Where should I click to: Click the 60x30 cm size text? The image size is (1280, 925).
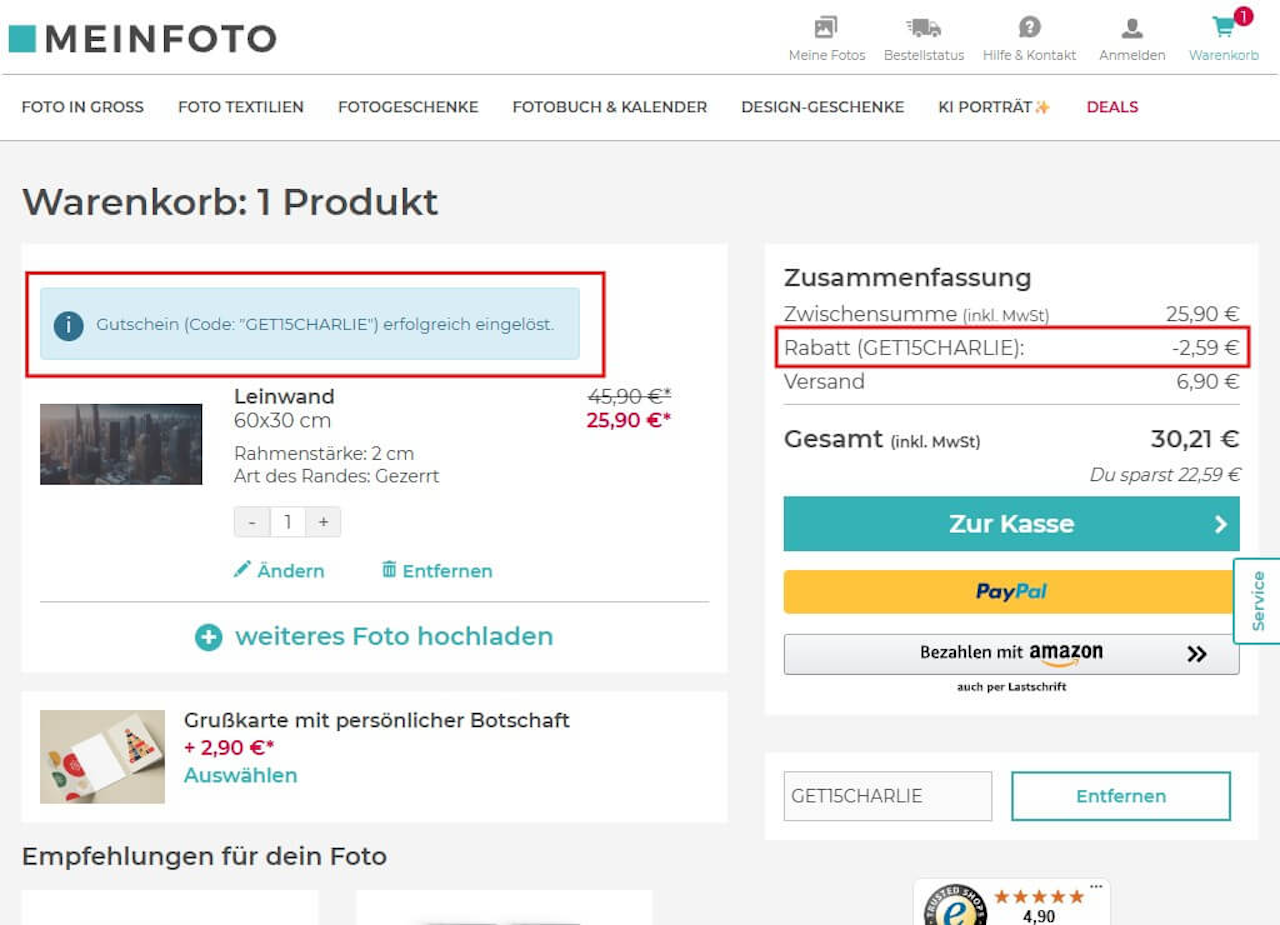282,421
